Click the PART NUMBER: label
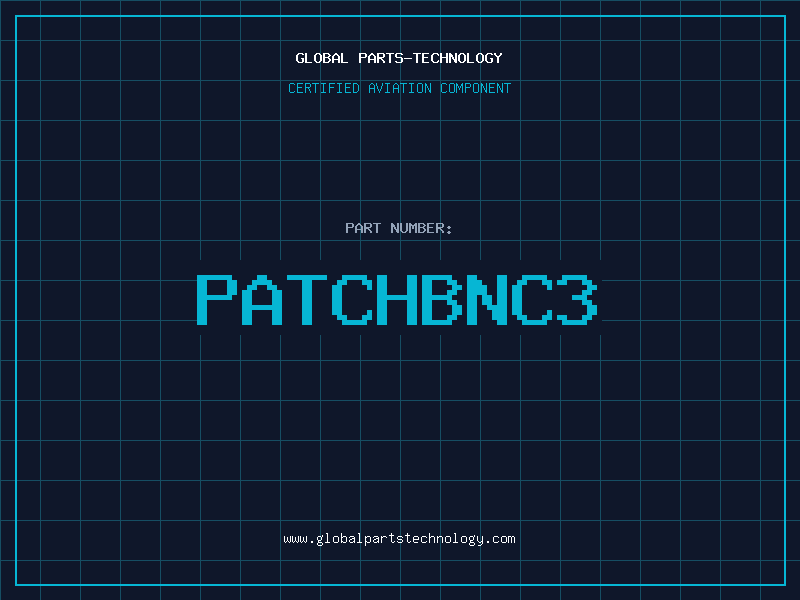Viewport: 800px width, 600px height. tap(399, 228)
